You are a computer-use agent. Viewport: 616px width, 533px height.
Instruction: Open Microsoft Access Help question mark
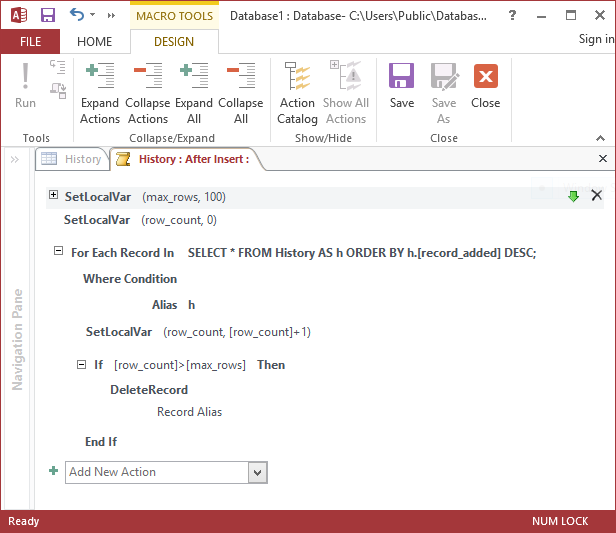pyautogui.click(x=512, y=16)
